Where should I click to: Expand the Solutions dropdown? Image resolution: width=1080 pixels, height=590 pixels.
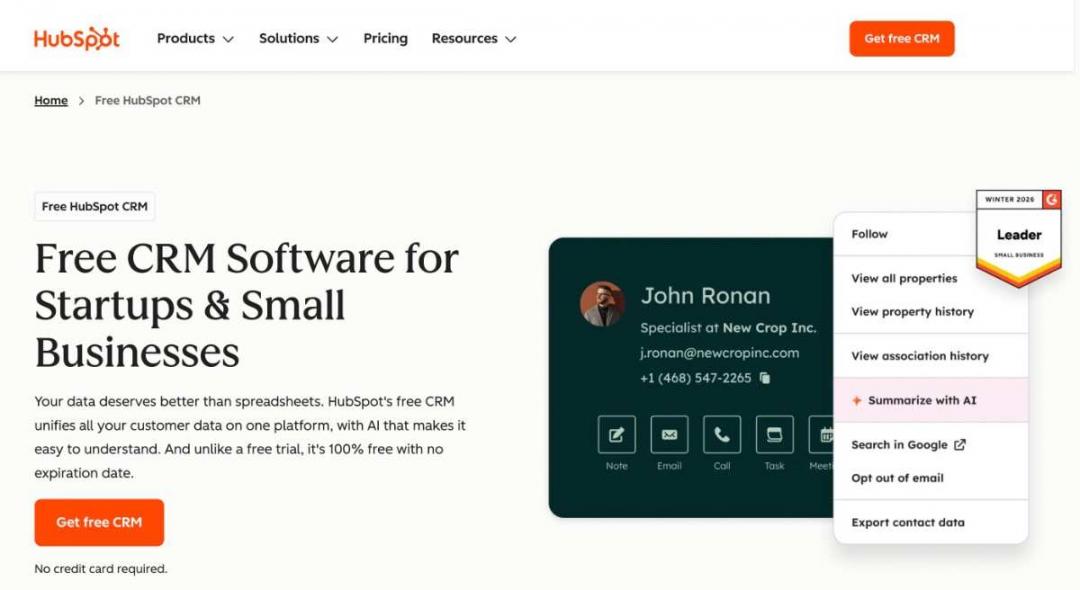[298, 39]
